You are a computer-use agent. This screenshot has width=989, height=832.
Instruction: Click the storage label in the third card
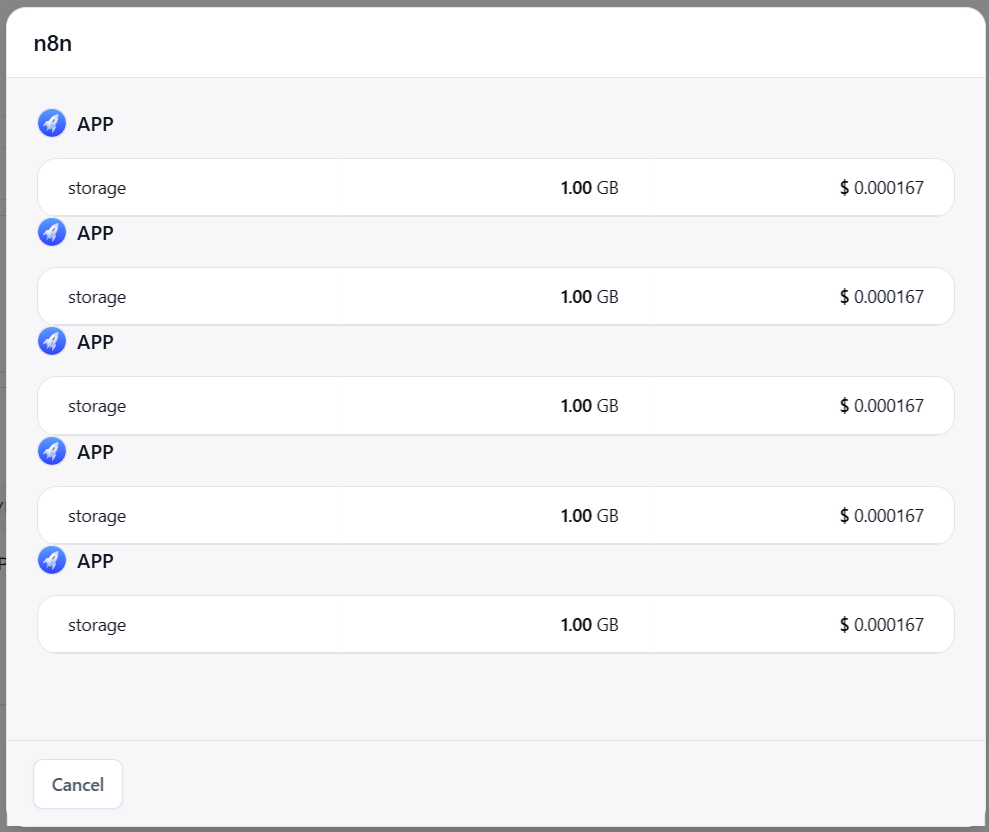tap(97, 407)
